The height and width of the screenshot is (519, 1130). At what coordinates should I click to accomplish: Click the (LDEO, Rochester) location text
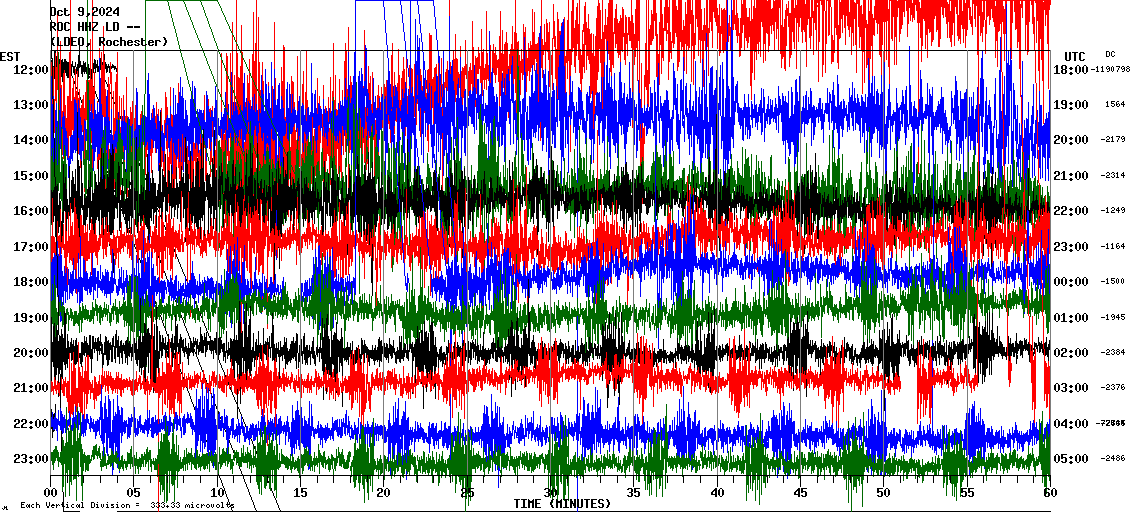[108, 41]
